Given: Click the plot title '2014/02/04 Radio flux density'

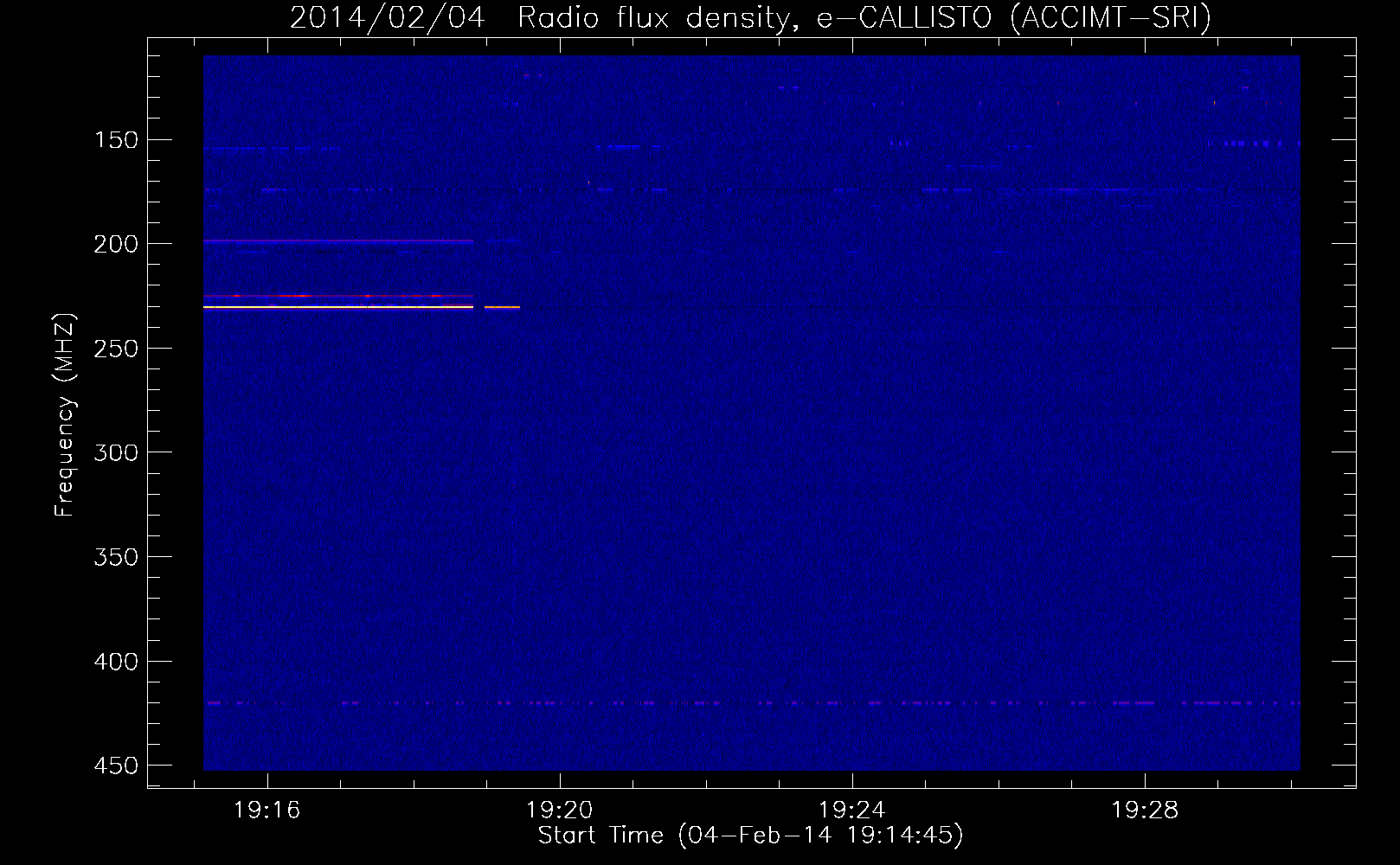Looking at the screenshot, I should coord(539,18).
